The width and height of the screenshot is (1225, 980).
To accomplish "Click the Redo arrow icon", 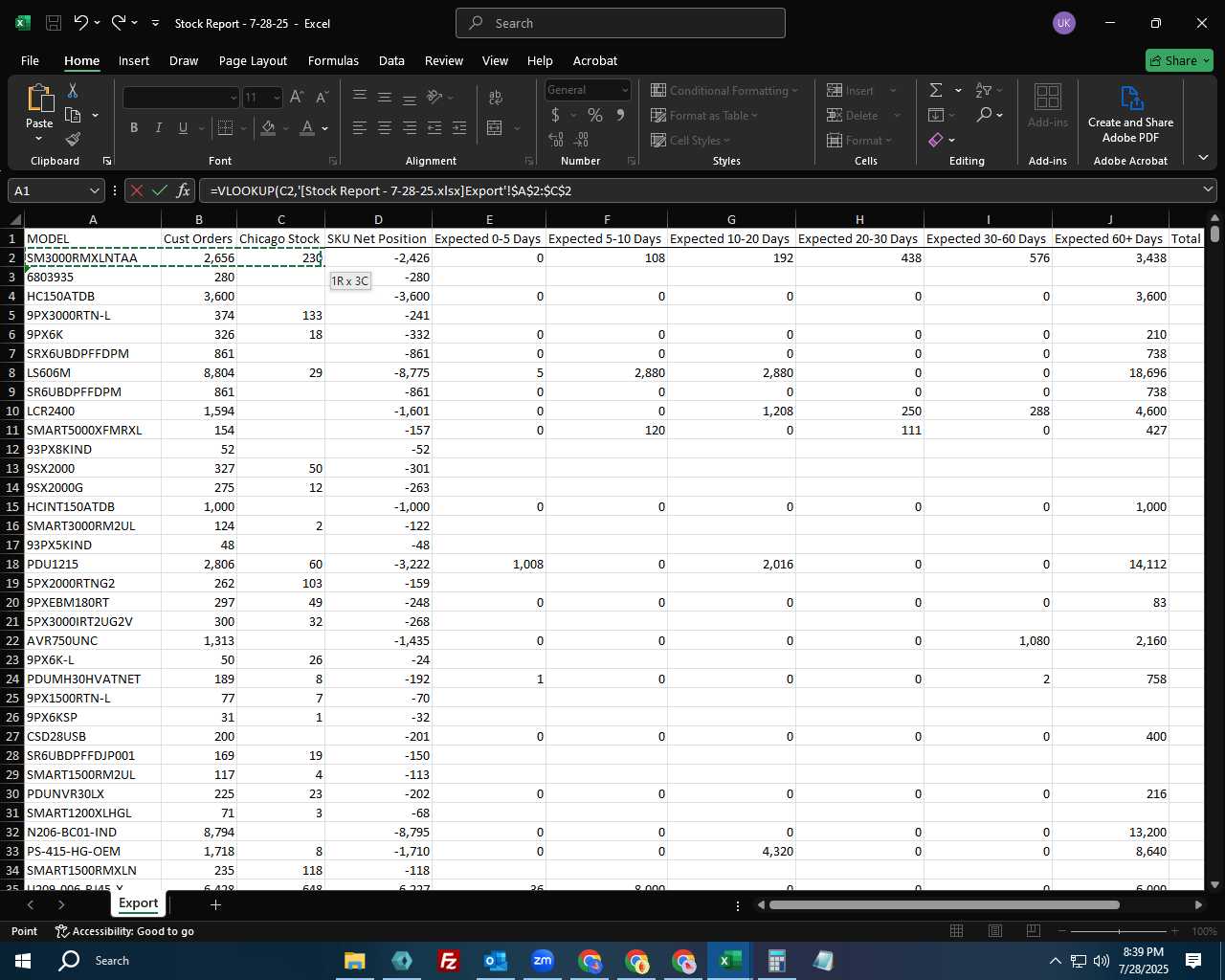I will tap(118, 23).
